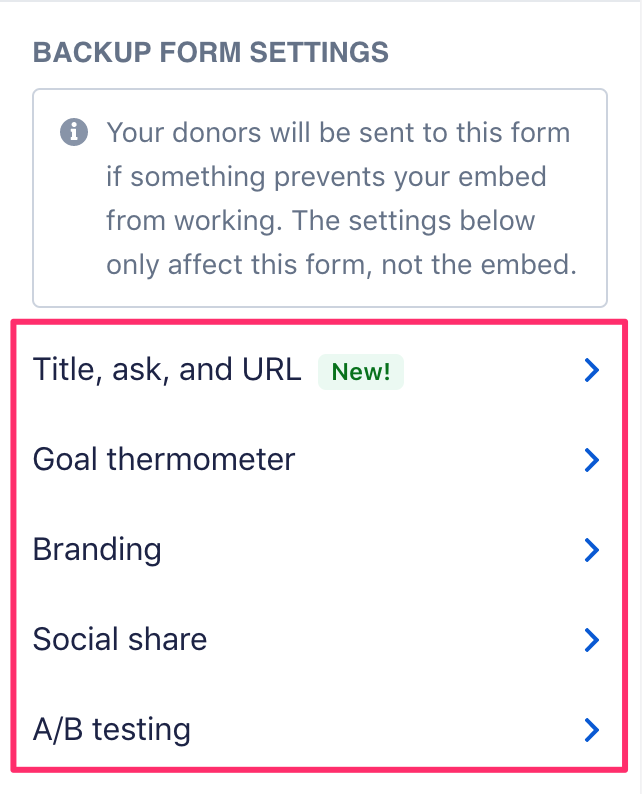The width and height of the screenshot is (642, 794).
Task: Click the "only affect this form" line
Action: [x=340, y=265]
